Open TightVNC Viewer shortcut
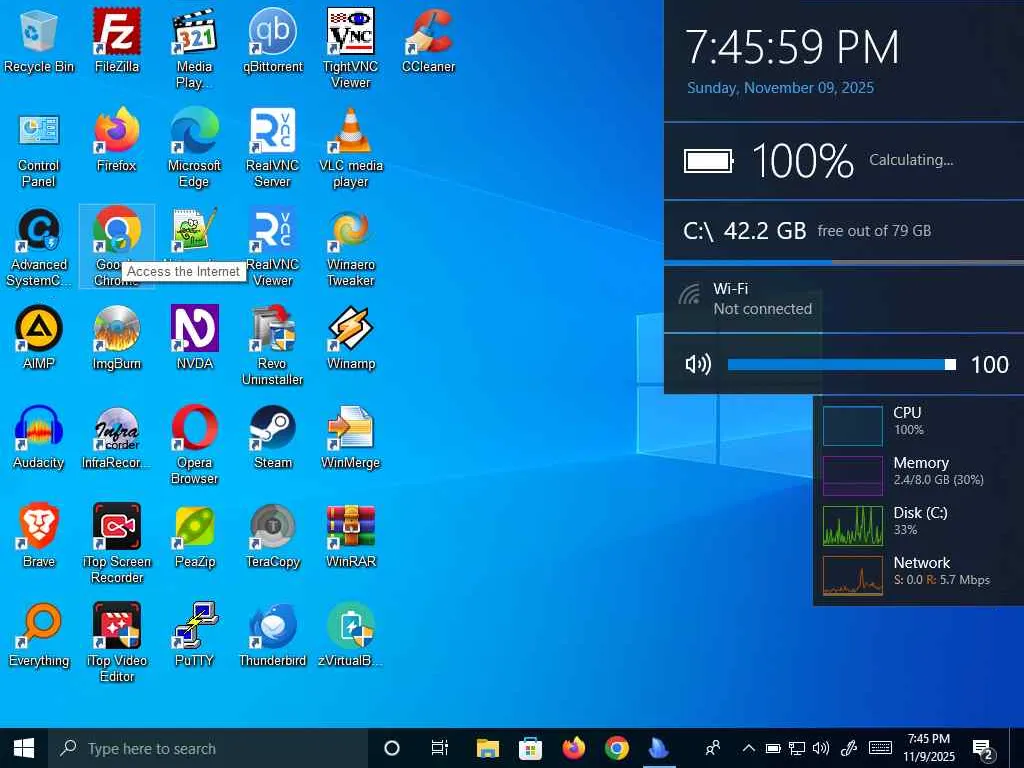This screenshot has height=768, width=1024. 351,49
